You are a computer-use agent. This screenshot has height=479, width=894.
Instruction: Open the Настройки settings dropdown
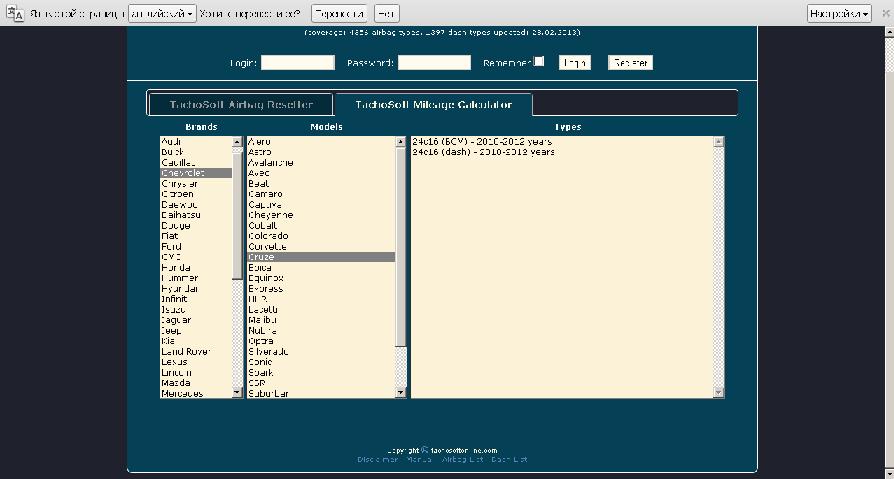click(838, 14)
